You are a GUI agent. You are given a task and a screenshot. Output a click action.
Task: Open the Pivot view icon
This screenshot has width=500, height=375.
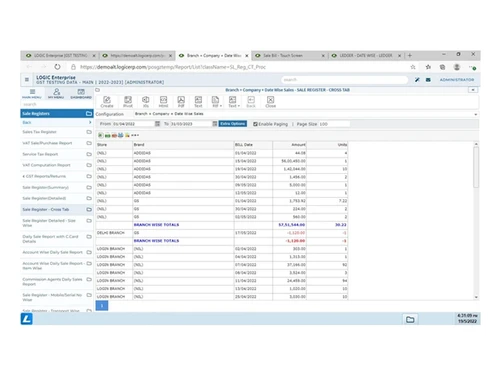coord(128,102)
